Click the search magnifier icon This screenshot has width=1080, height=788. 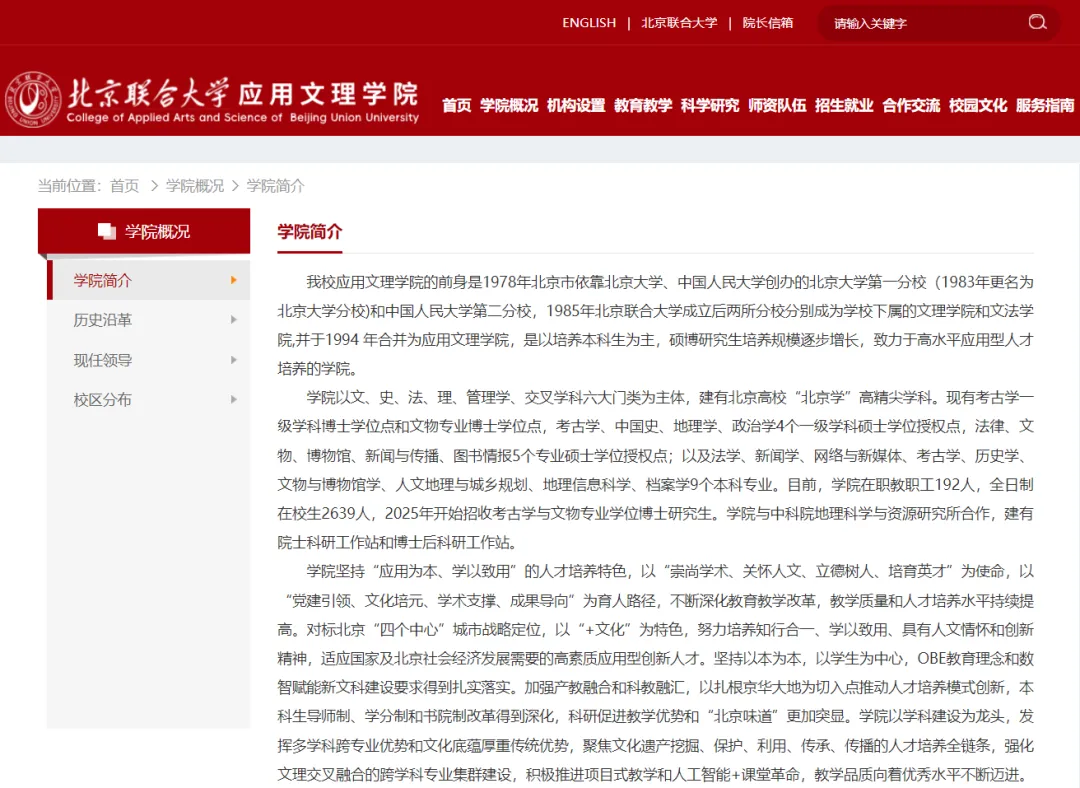pos(1037,23)
